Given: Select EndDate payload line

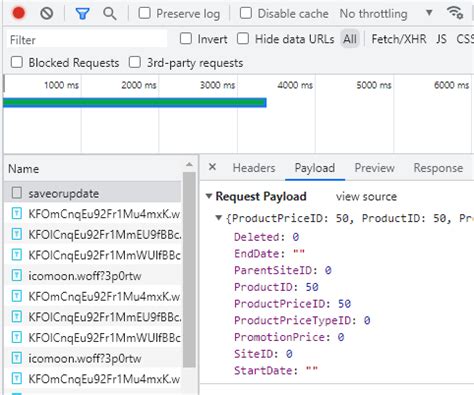Looking at the screenshot, I should [269, 254].
